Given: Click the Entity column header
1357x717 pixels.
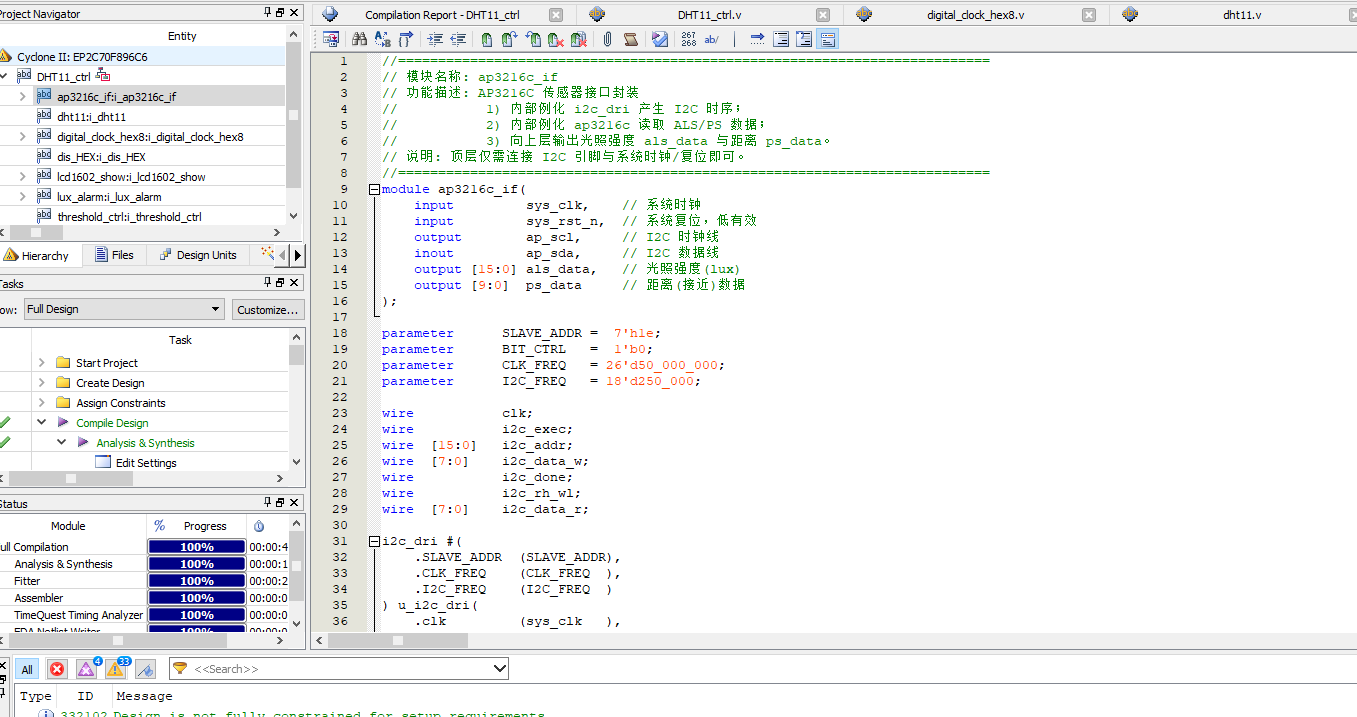Looking at the screenshot, I should point(182,36).
